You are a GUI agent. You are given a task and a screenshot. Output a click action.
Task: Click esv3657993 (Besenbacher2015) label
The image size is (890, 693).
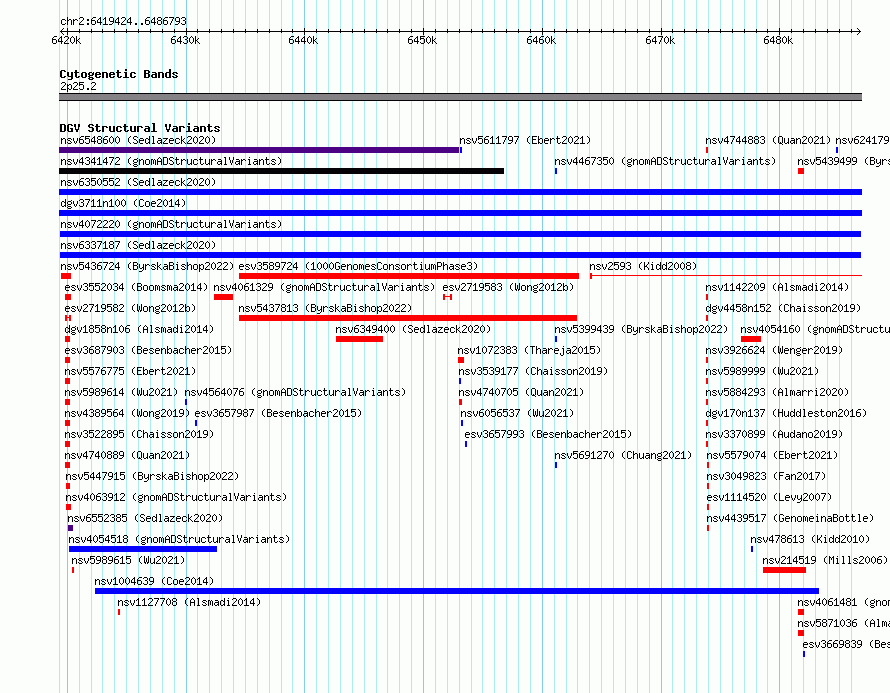click(x=548, y=434)
